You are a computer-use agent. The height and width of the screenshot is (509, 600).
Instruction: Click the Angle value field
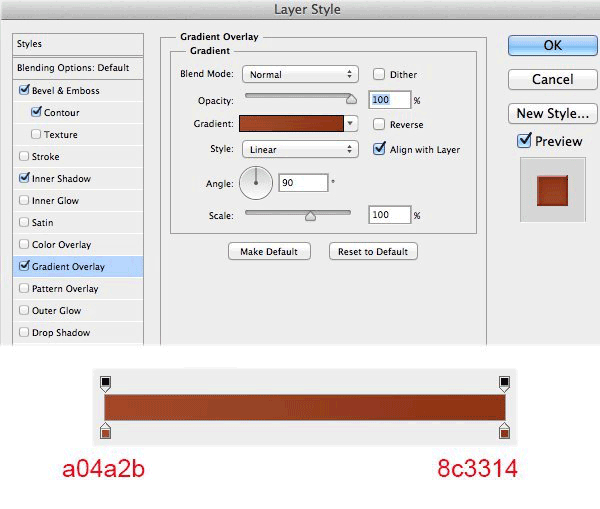pyautogui.click(x=303, y=183)
